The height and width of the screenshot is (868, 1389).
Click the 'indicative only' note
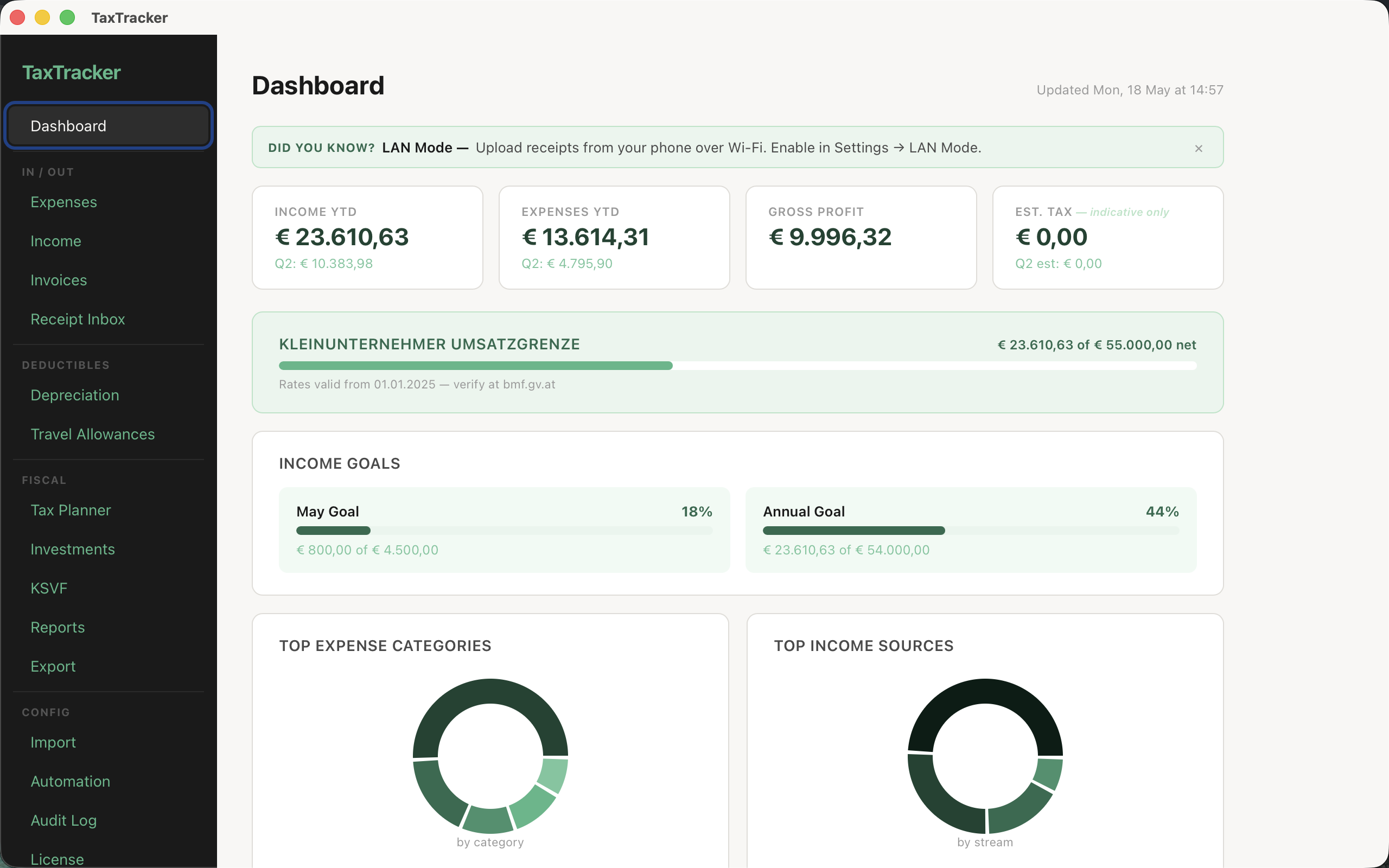click(1129, 212)
